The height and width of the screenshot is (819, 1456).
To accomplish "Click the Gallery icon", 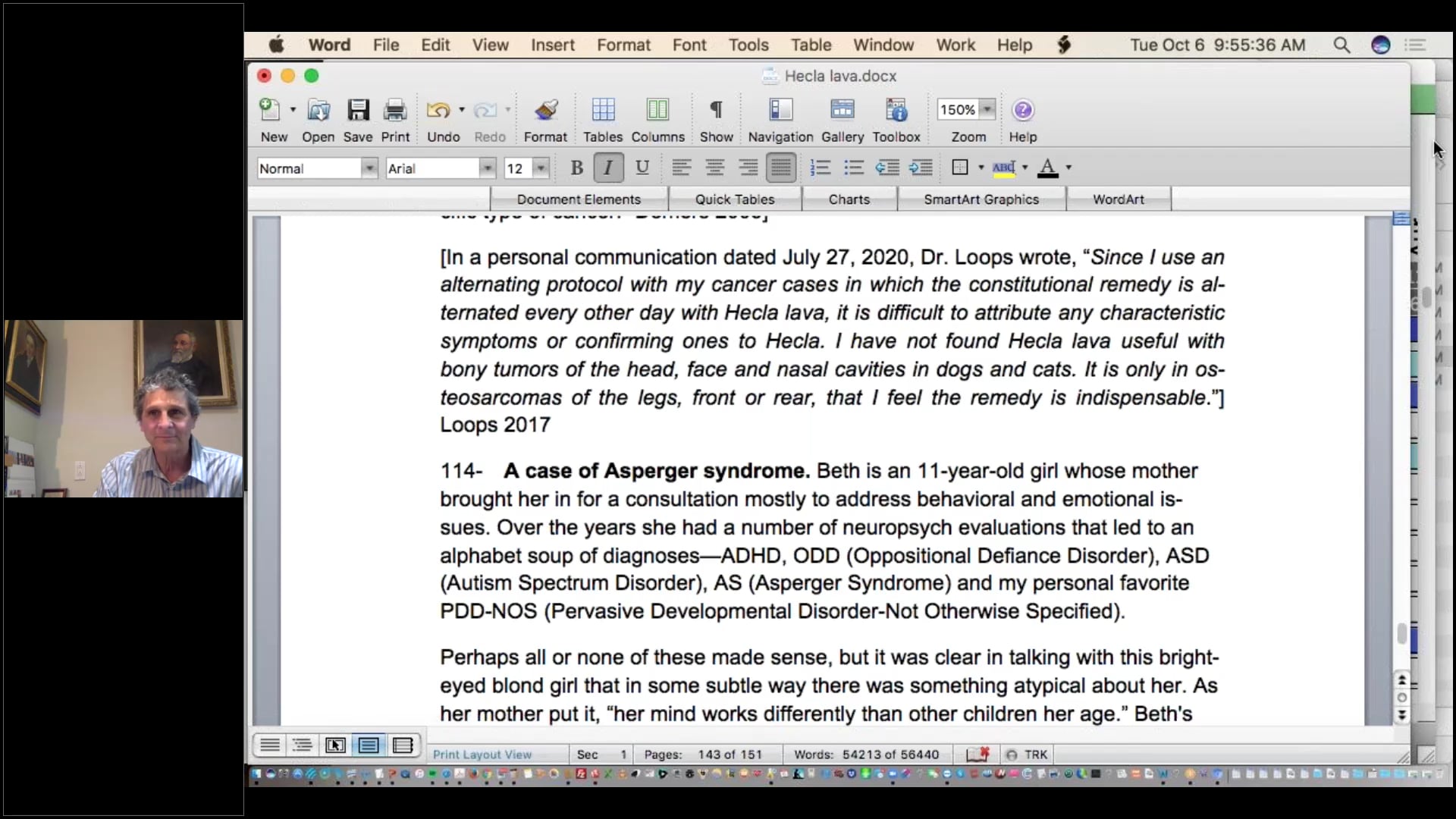I will pos(842,111).
